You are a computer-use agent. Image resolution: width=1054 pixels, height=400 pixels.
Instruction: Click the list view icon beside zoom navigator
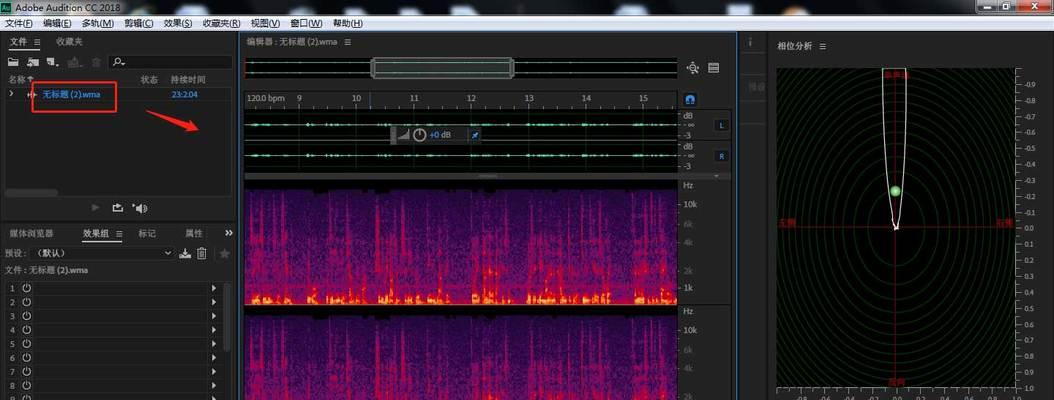(714, 67)
